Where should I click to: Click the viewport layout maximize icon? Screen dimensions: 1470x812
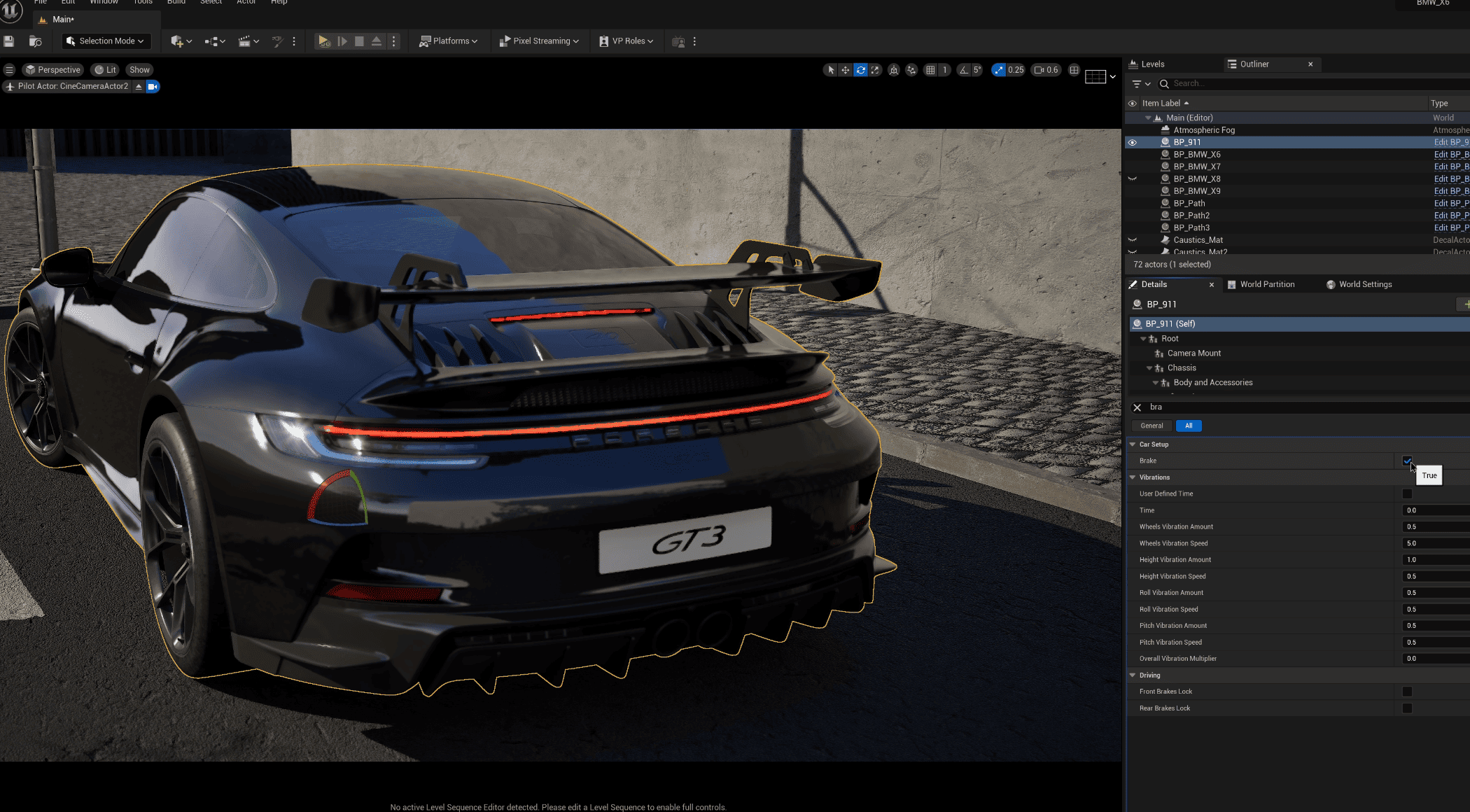(1074, 70)
